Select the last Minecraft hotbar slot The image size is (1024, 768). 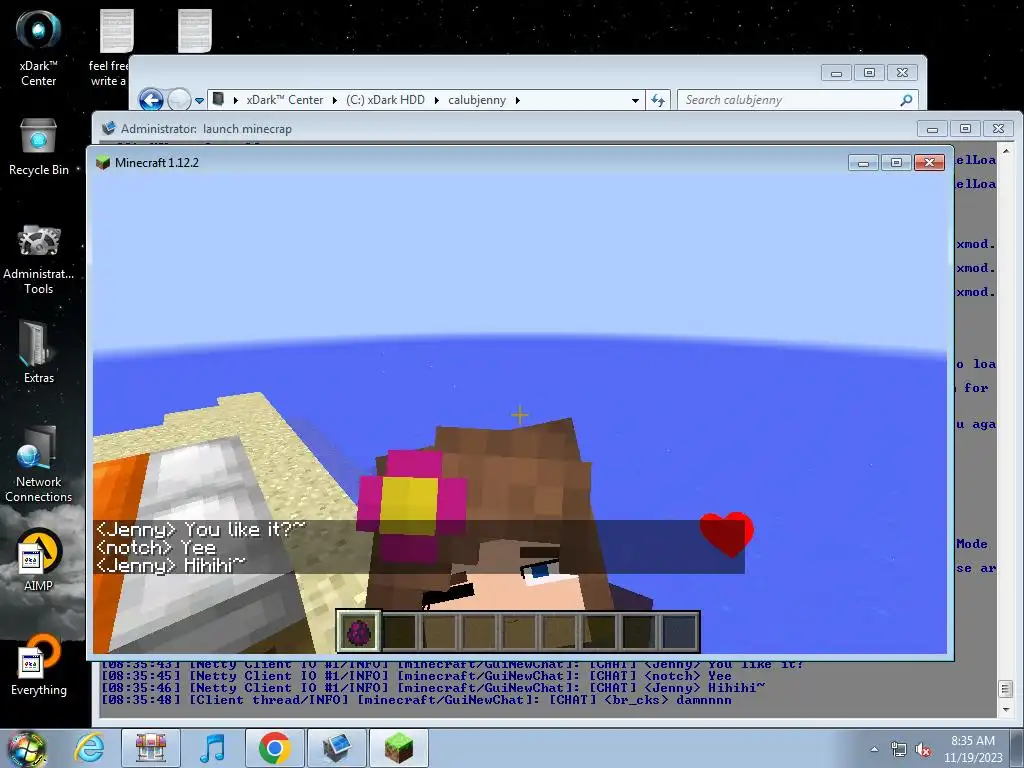[679, 632]
